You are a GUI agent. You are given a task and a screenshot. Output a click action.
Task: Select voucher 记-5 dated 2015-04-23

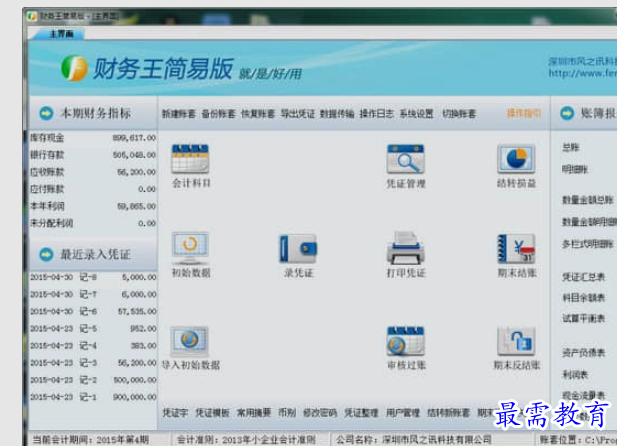[93, 328]
